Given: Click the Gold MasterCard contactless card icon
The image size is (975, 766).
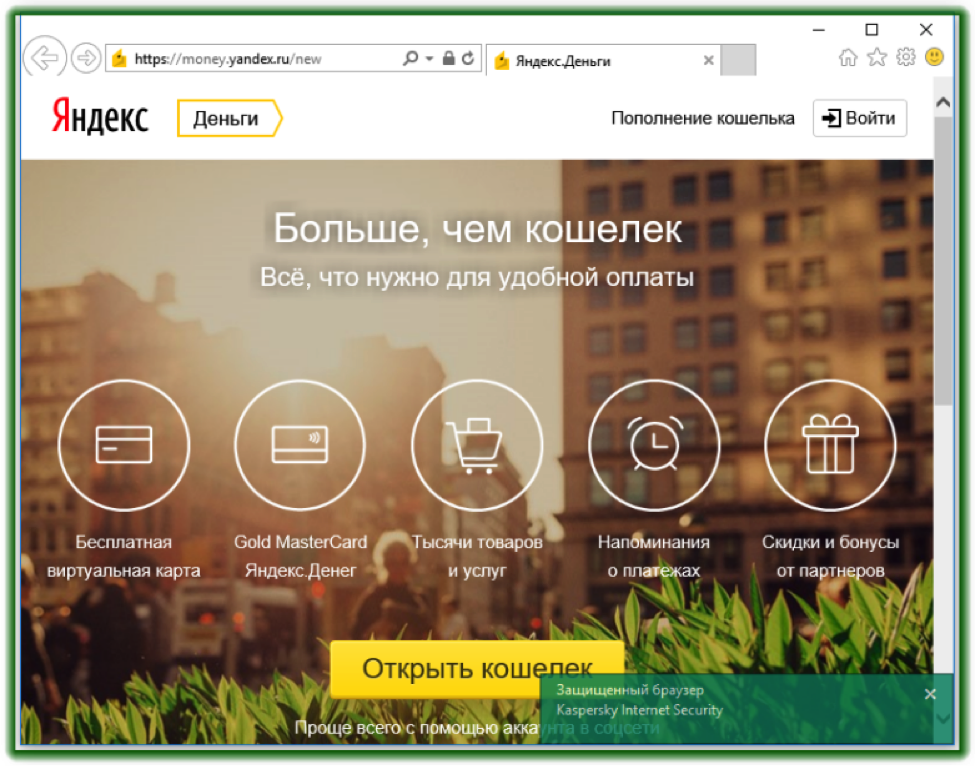Looking at the screenshot, I should (300, 445).
